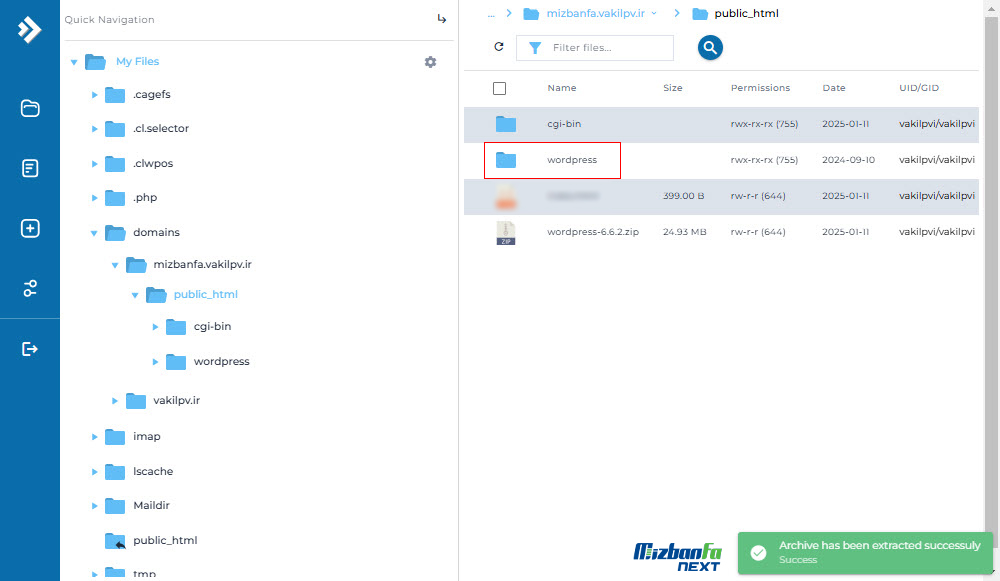
Task: Click mizbanfa.vakilpv.ir folder icon in breadcrumb
Action: (531, 13)
